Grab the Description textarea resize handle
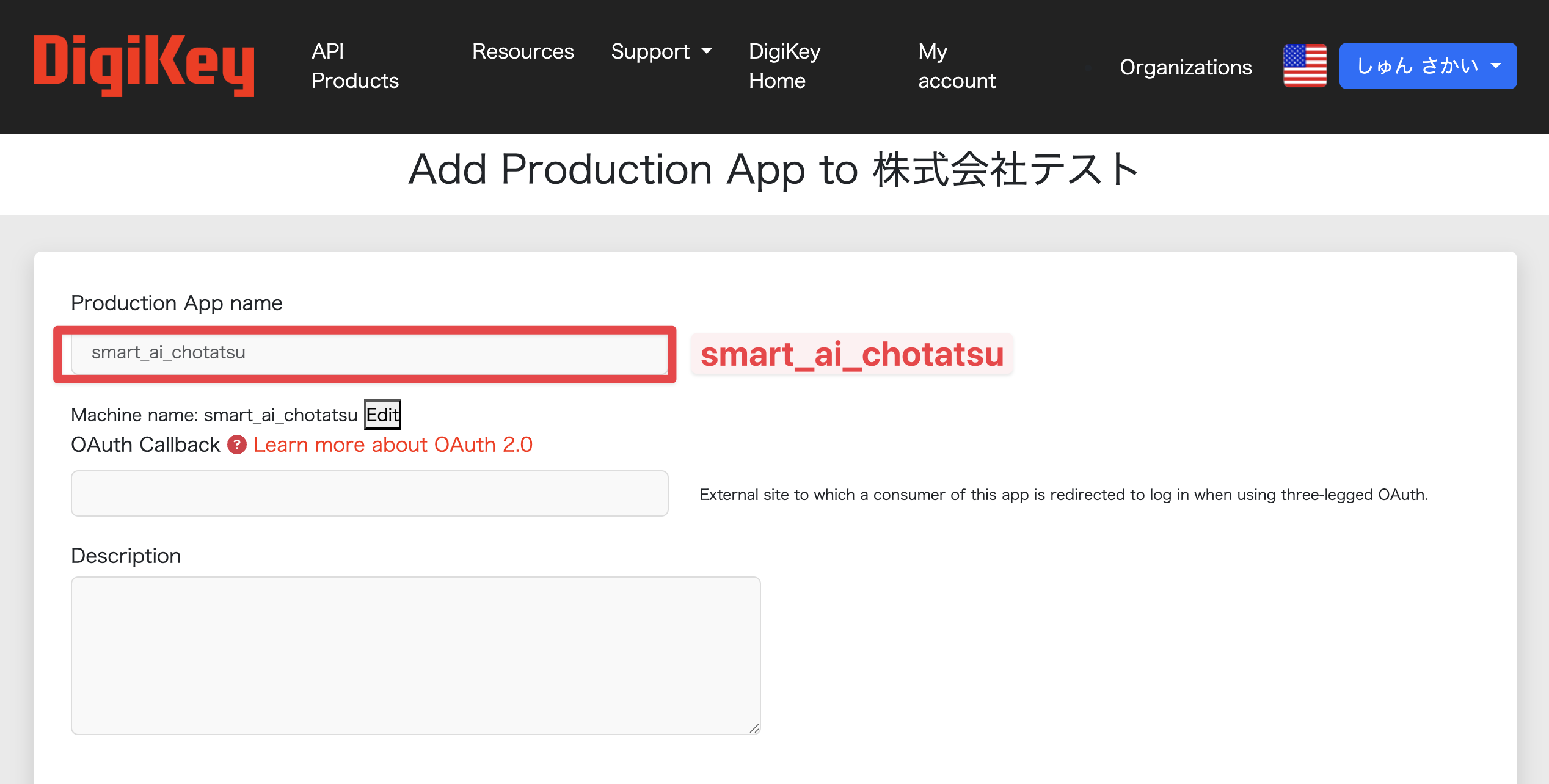Viewport: 1549px width, 784px height. [x=754, y=728]
